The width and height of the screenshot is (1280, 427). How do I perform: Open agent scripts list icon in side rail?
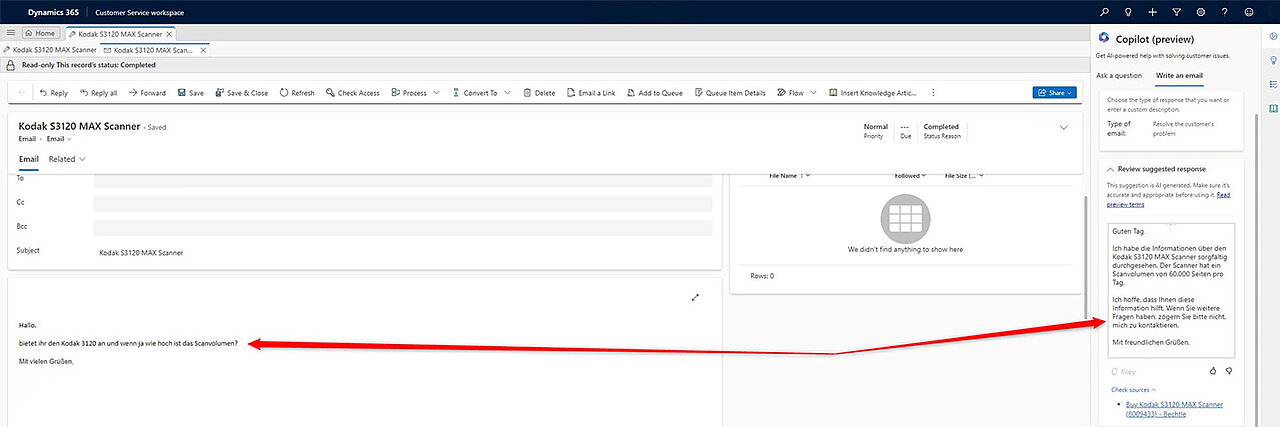pyautogui.click(x=1273, y=84)
